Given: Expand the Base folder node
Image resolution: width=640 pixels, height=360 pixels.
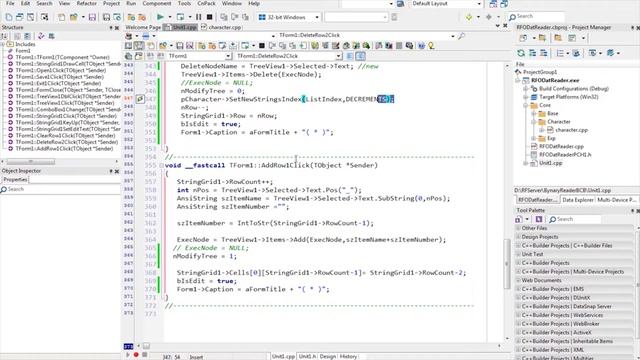Looking at the screenshot, I should [x=534, y=113].
